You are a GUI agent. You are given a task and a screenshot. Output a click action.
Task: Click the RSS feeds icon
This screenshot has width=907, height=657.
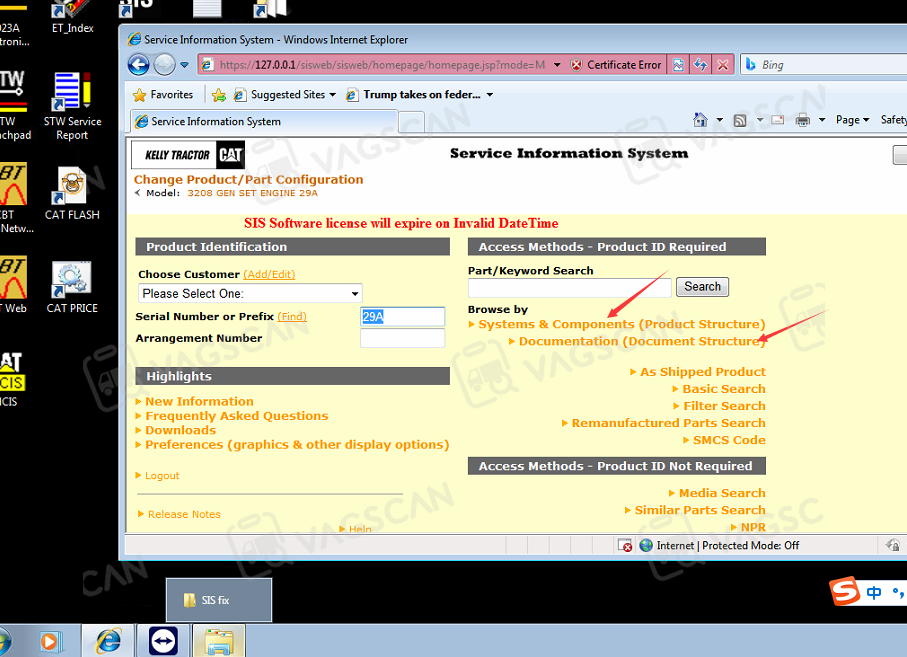tap(740, 120)
